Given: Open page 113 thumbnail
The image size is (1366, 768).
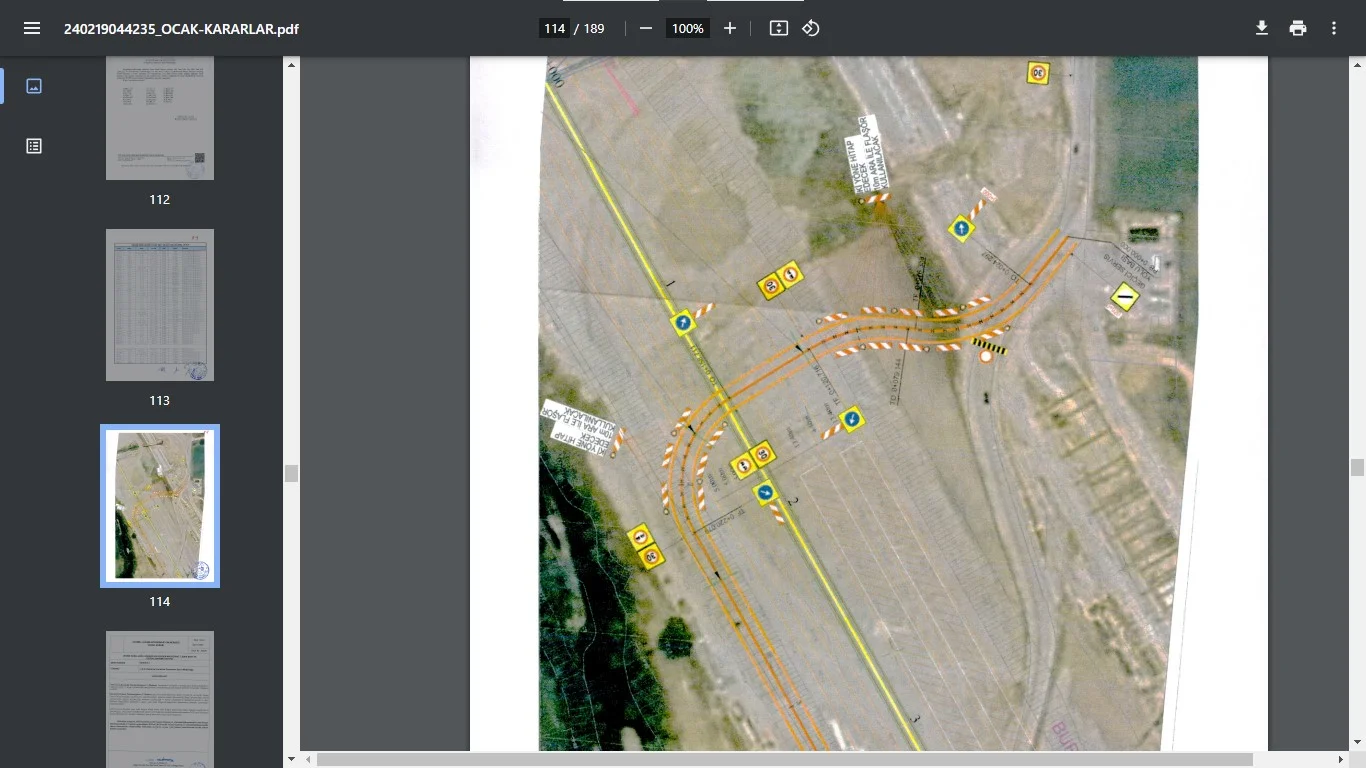Looking at the screenshot, I should [x=160, y=305].
